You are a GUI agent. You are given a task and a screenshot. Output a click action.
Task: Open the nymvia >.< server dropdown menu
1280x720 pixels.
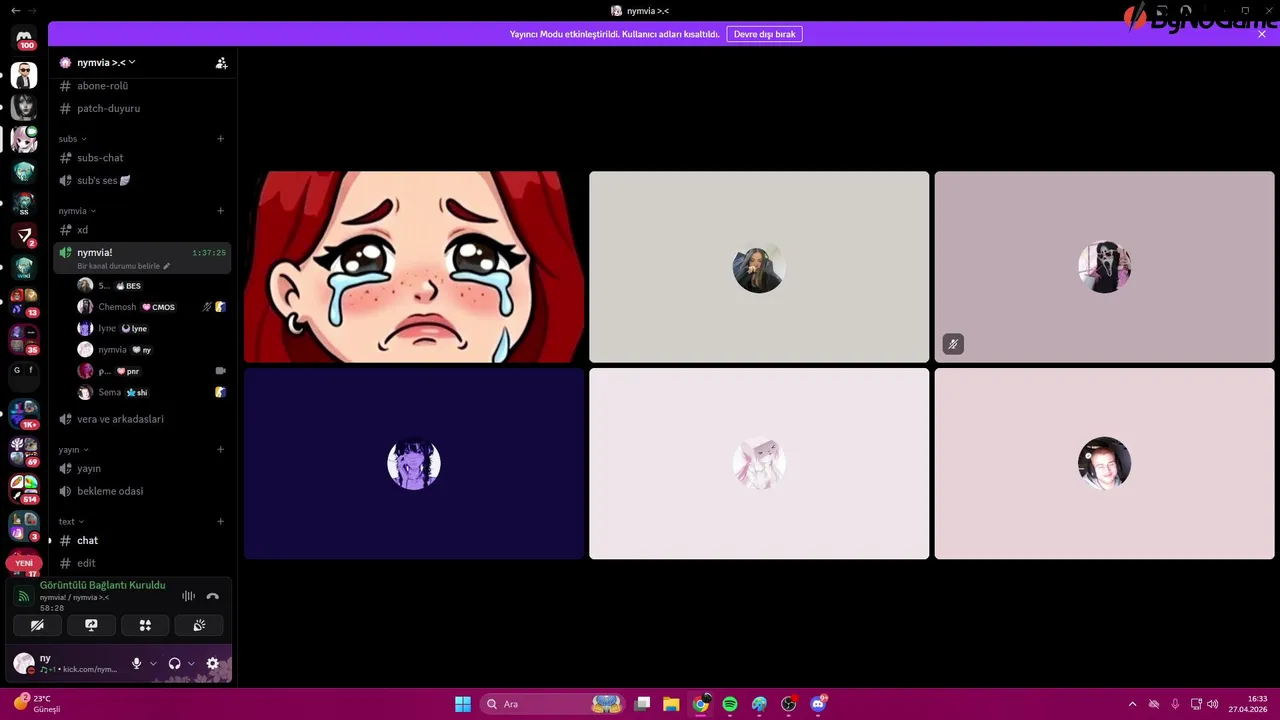click(106, 62)
